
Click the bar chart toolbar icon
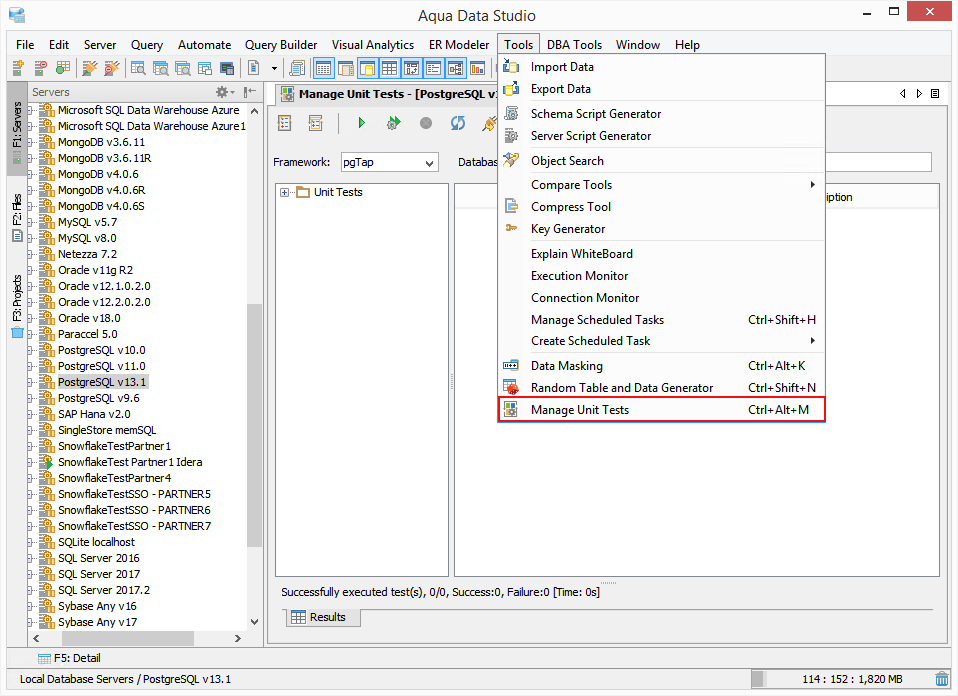click(x=478, y=68)
